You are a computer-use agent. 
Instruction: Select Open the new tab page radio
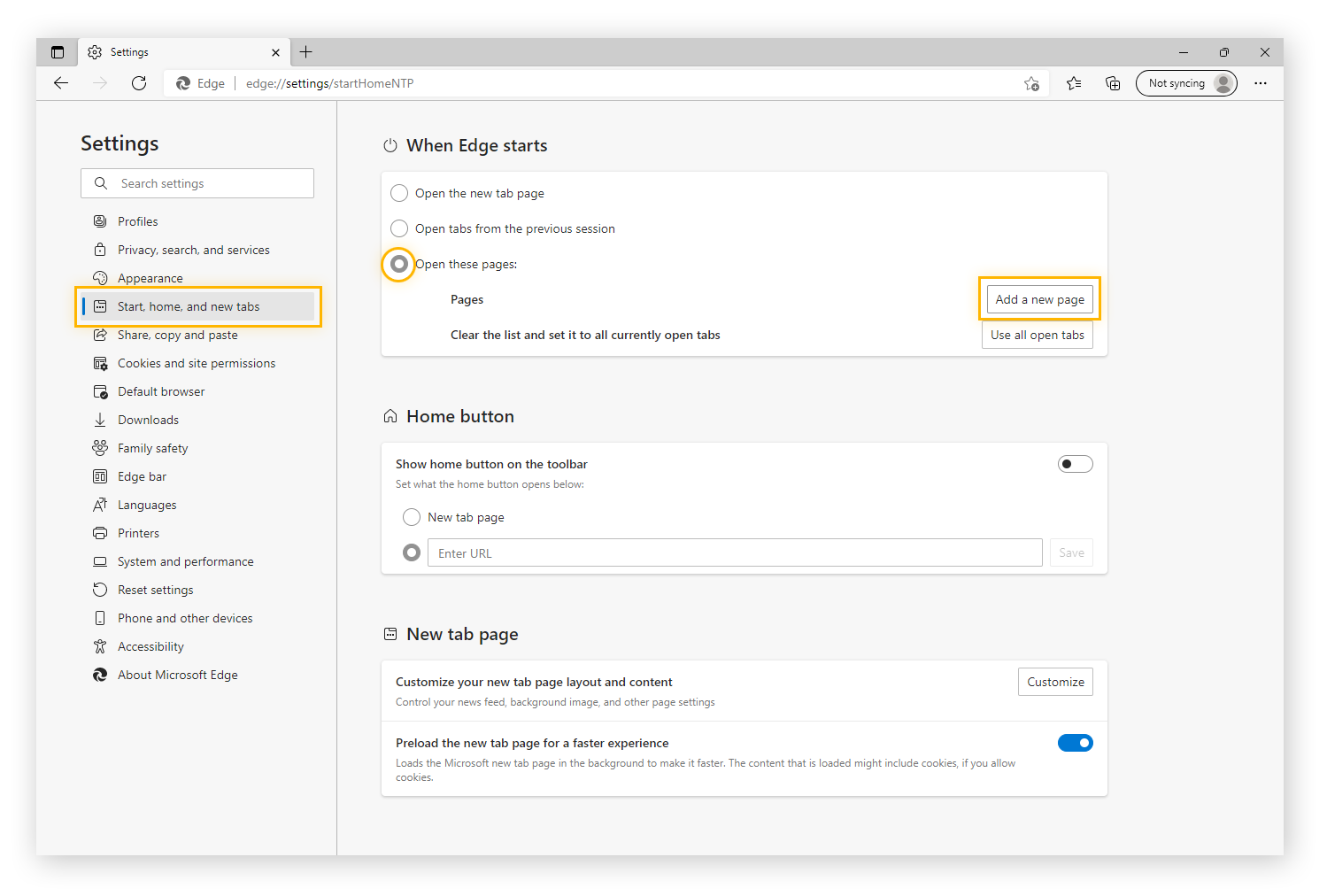point(399,193)
